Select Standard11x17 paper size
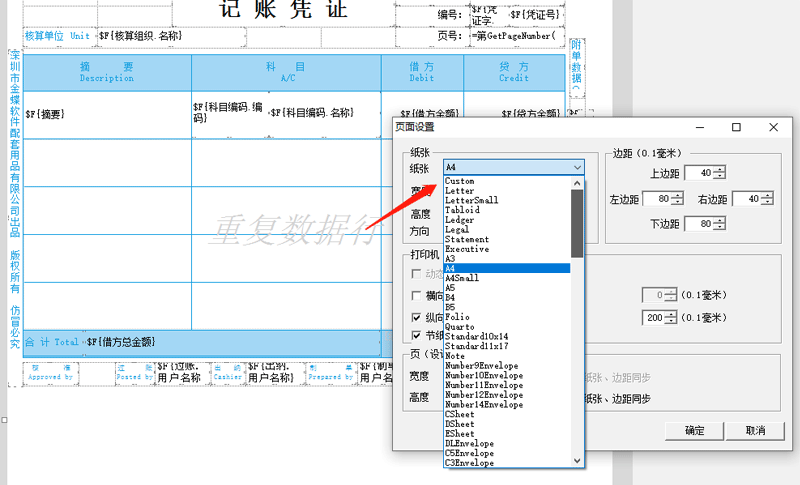Viewport: 800px width, 485px height. 507,346
